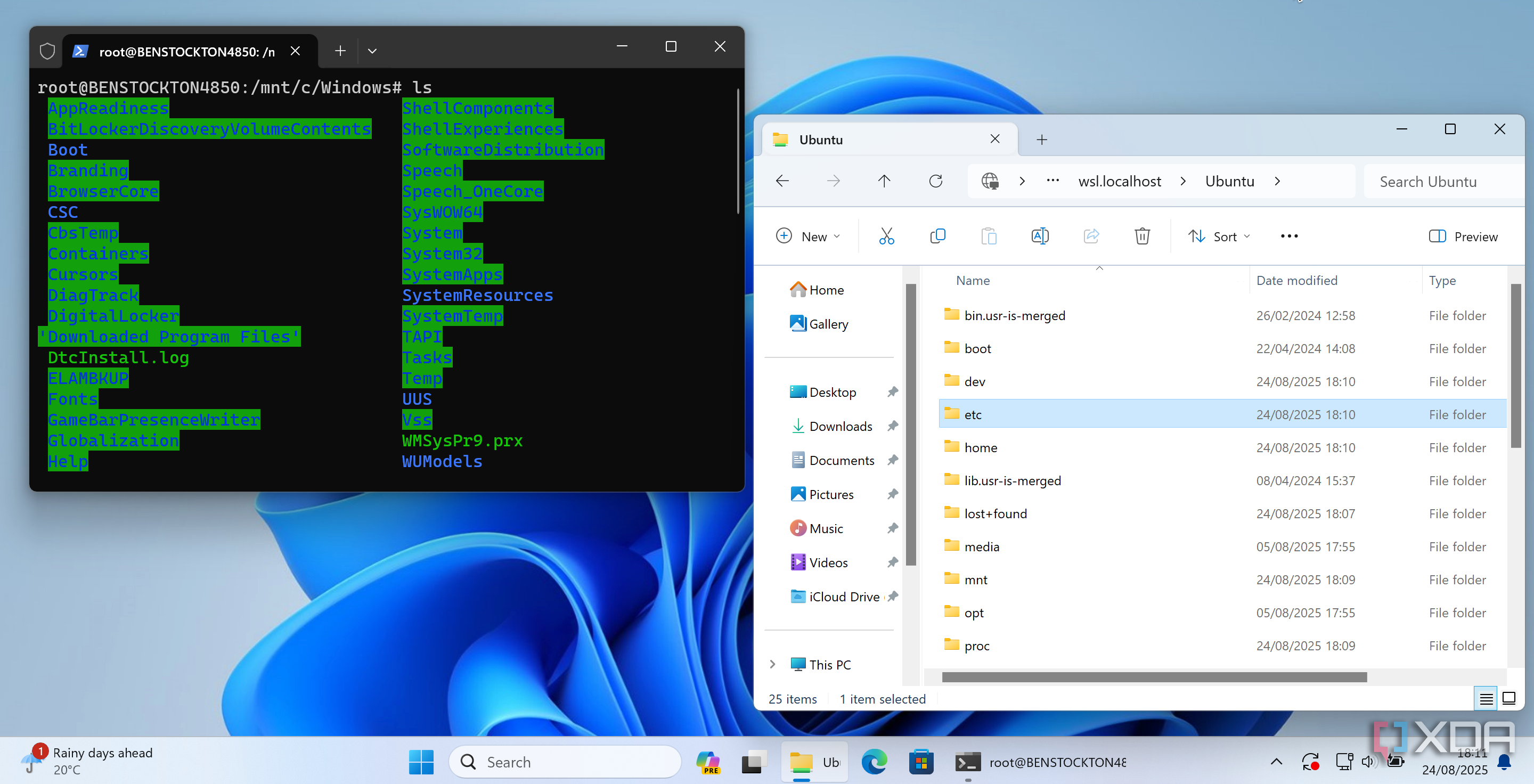This screenshot has width=1534, height=784.
Task: Unpin Documents from Quick access
Action: (x=892, y=460)
